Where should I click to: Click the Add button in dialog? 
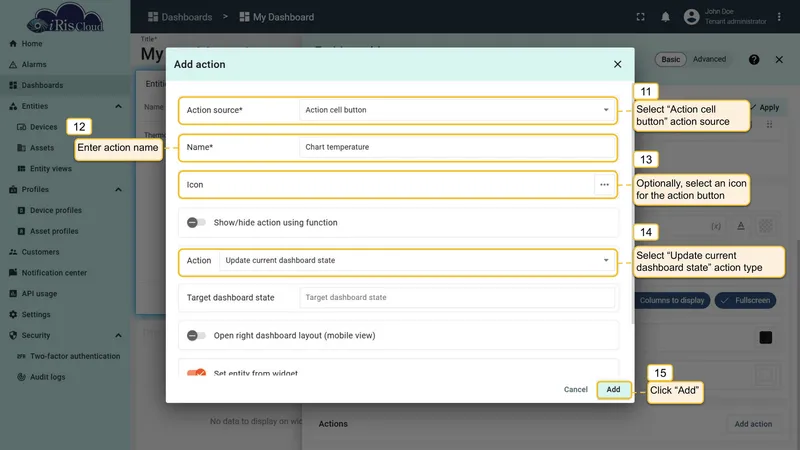613,389
